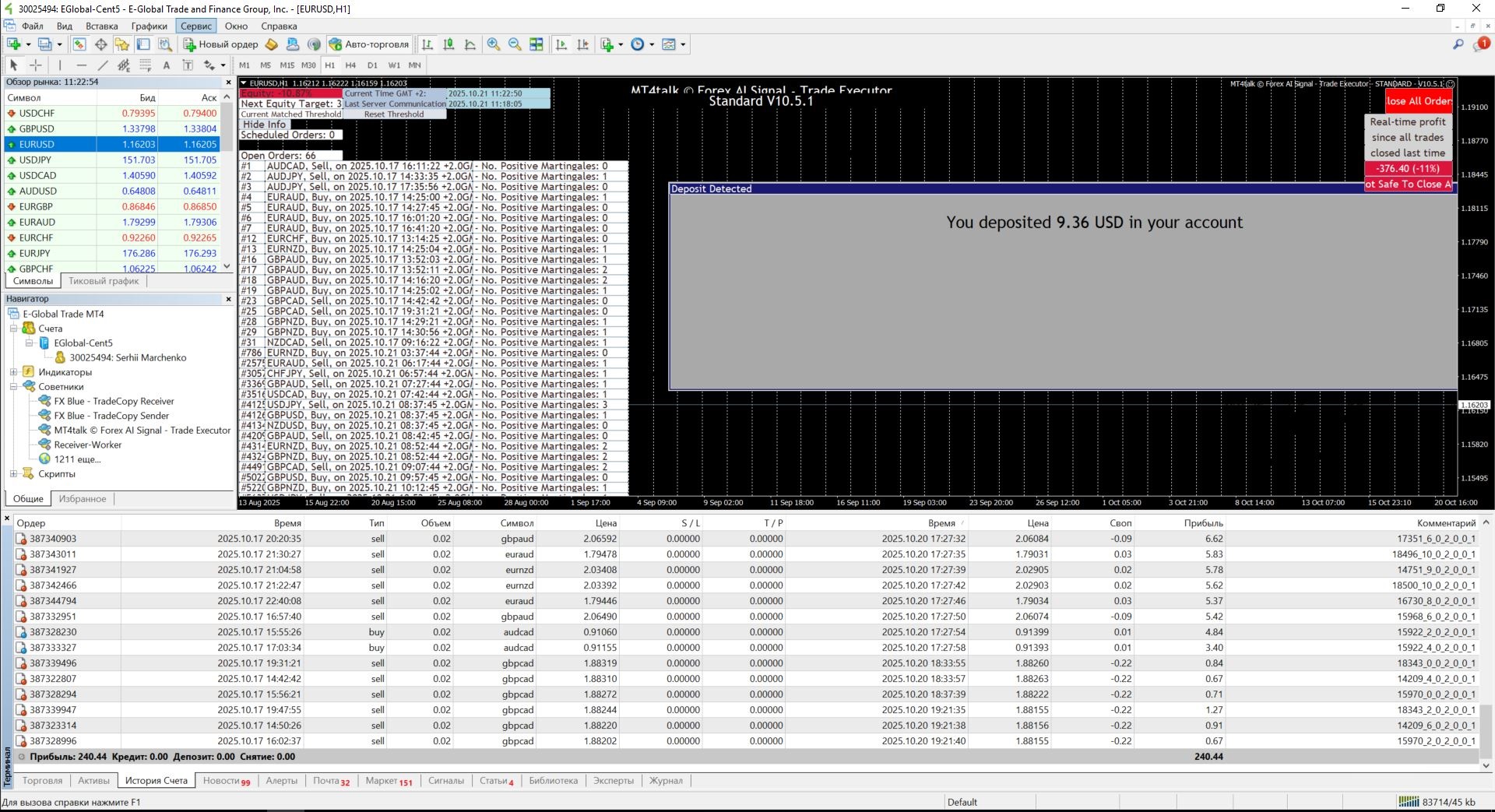This screenshot has width=1495, height=812.
Task: Toggle the chart auto scroll button
Action: coord(561,44)
